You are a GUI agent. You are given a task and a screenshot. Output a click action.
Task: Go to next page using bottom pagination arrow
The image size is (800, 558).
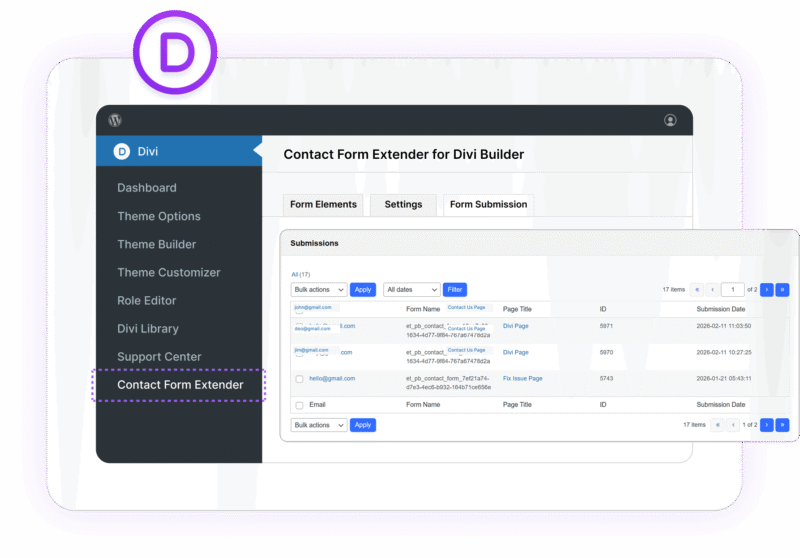coord(766,425)
